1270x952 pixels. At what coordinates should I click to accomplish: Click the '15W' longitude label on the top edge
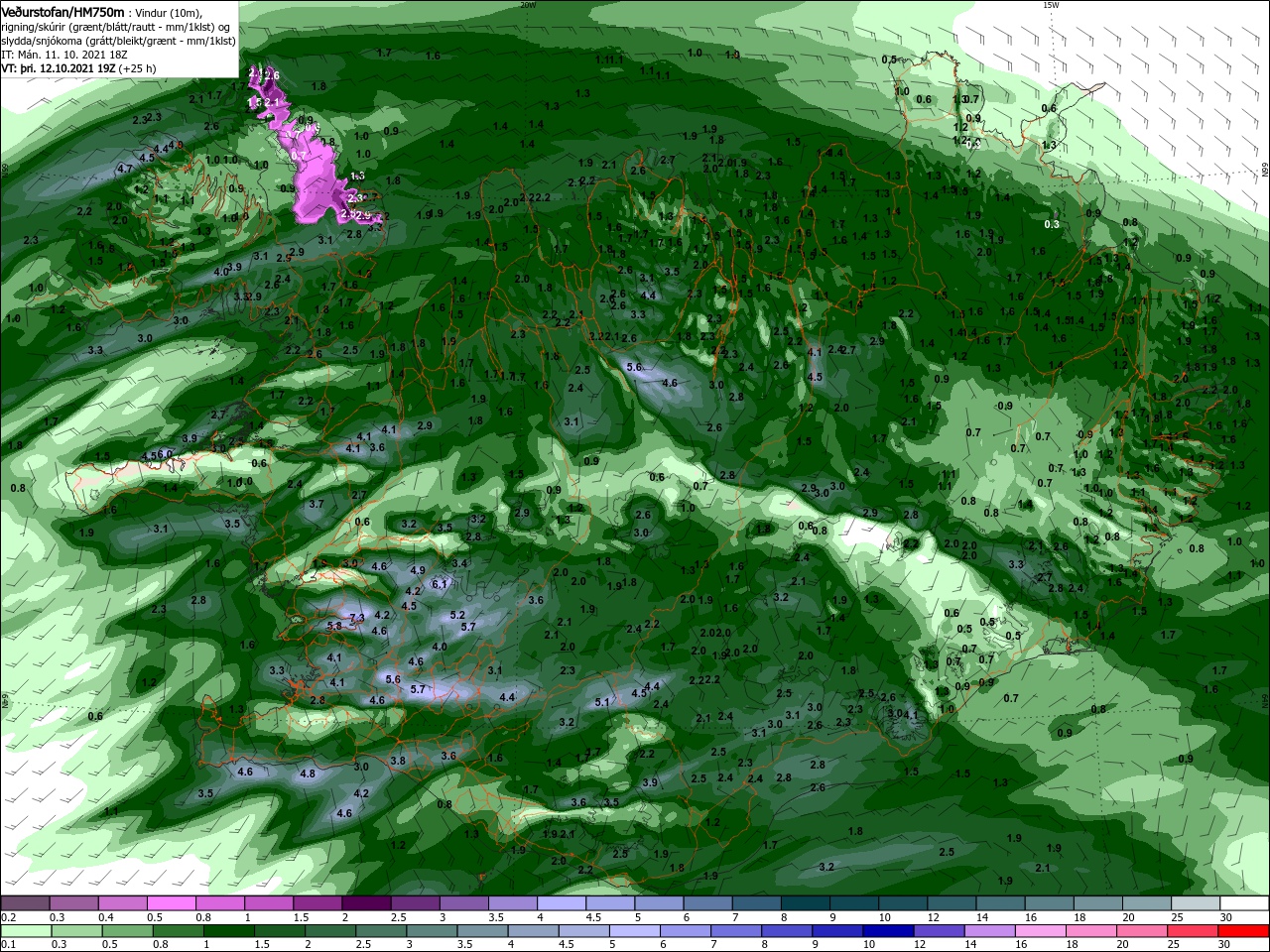coord(1051,4)
